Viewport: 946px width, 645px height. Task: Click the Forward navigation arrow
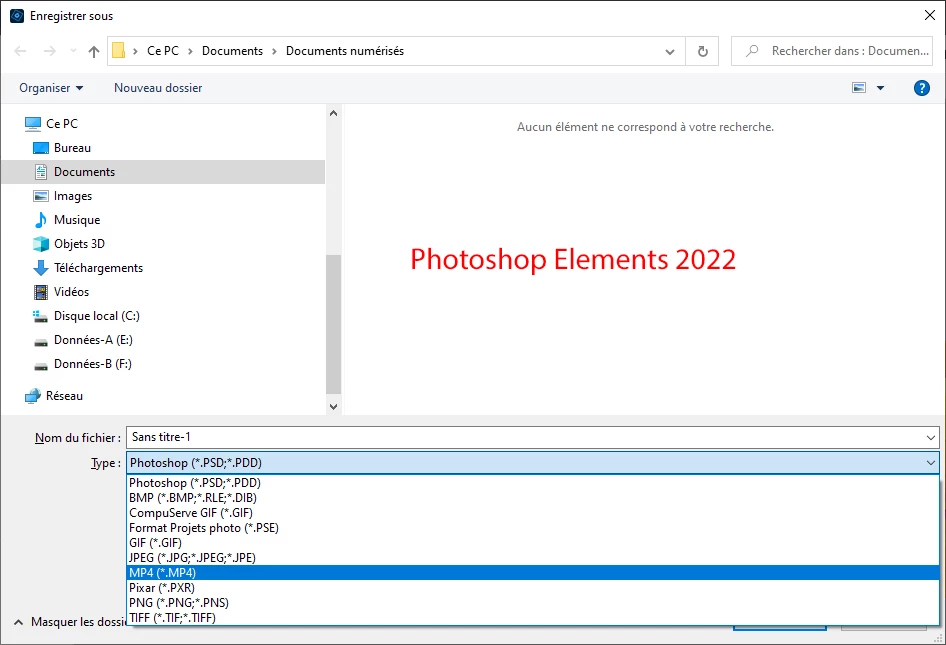point(50,51)
